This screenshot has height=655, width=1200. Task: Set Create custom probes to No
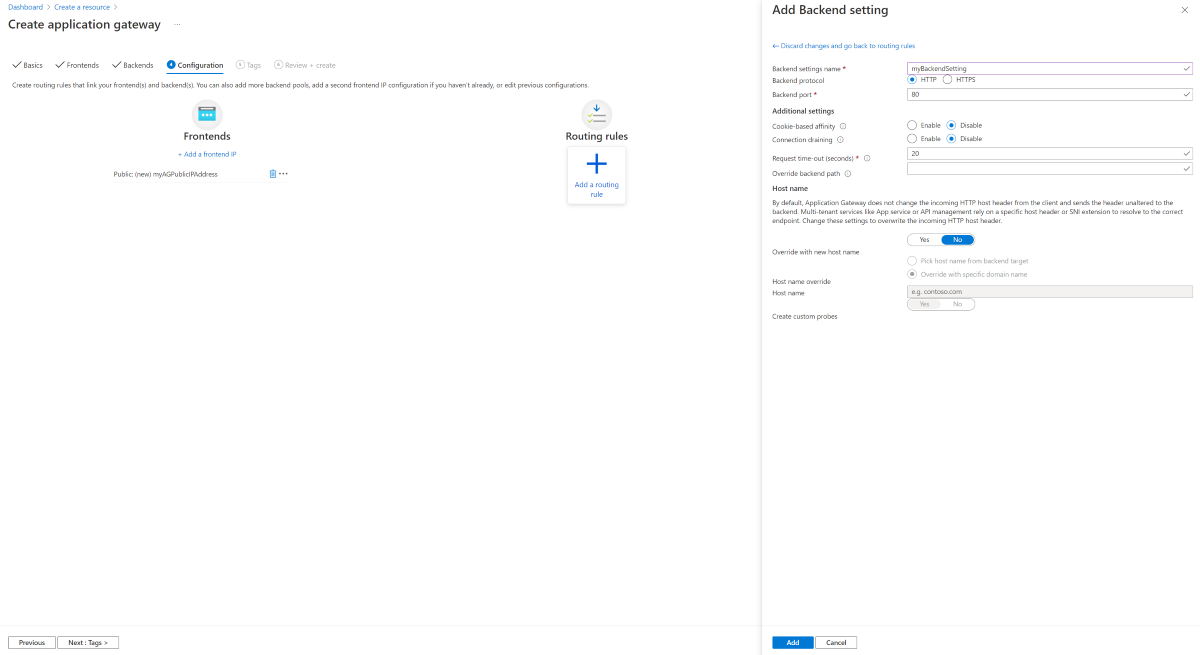957,304
